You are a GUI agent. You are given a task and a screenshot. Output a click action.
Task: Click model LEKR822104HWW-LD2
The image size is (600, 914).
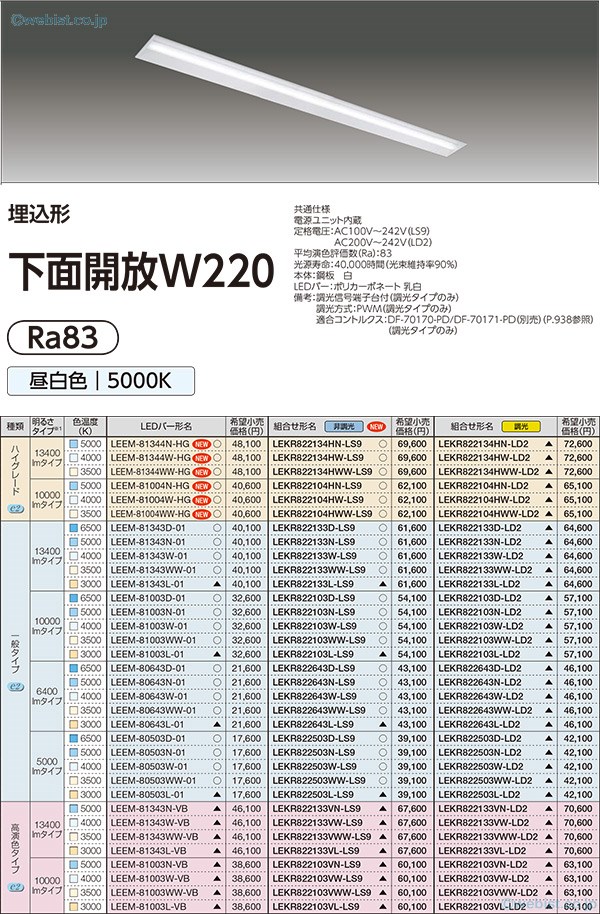point(489,514)
